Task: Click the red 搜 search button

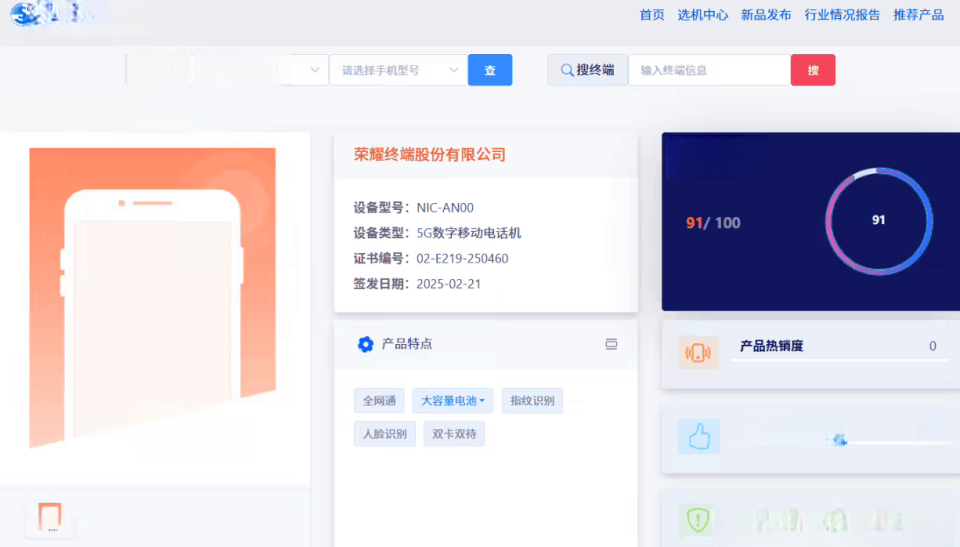Action: pos(812,70)
